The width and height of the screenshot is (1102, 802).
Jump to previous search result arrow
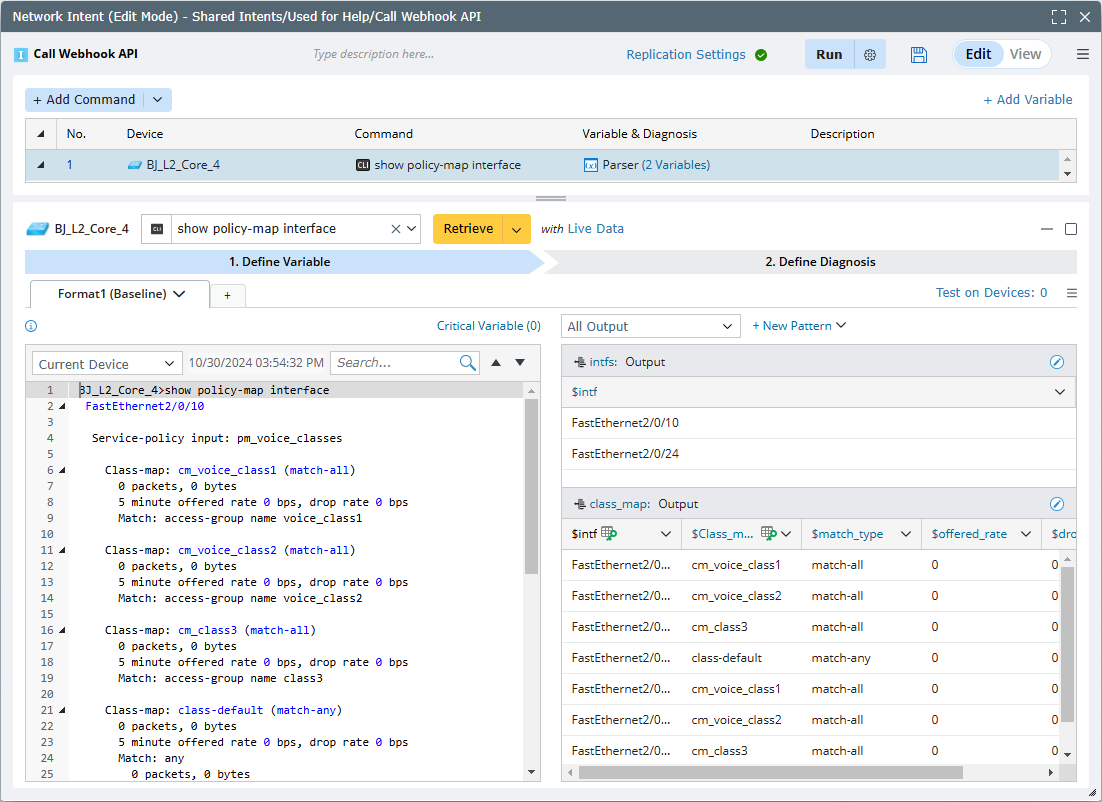(x=496, y=363)
